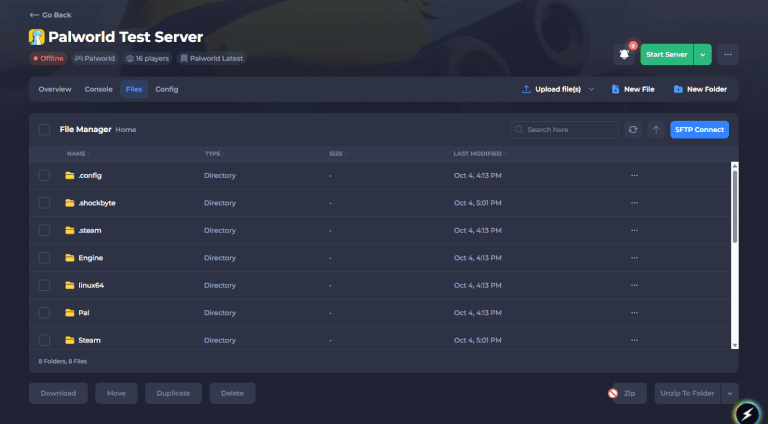Expand the Start Server dropdown arrow

pos(703,54)
